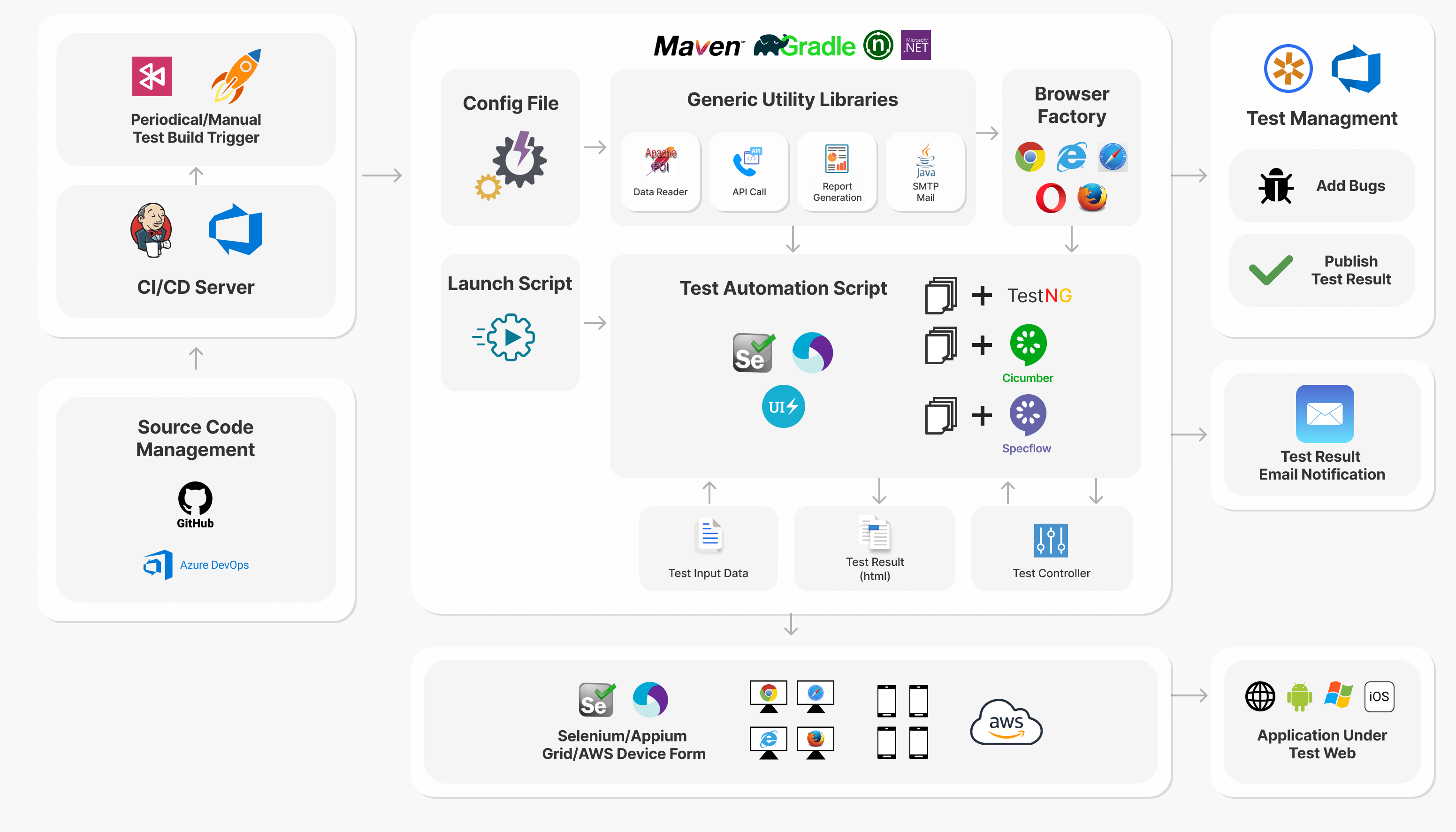Image resolution: width=1456 pixels, height=832 pixels.
Task: Click the purple Specflow logo
Action: [1028, 415]
